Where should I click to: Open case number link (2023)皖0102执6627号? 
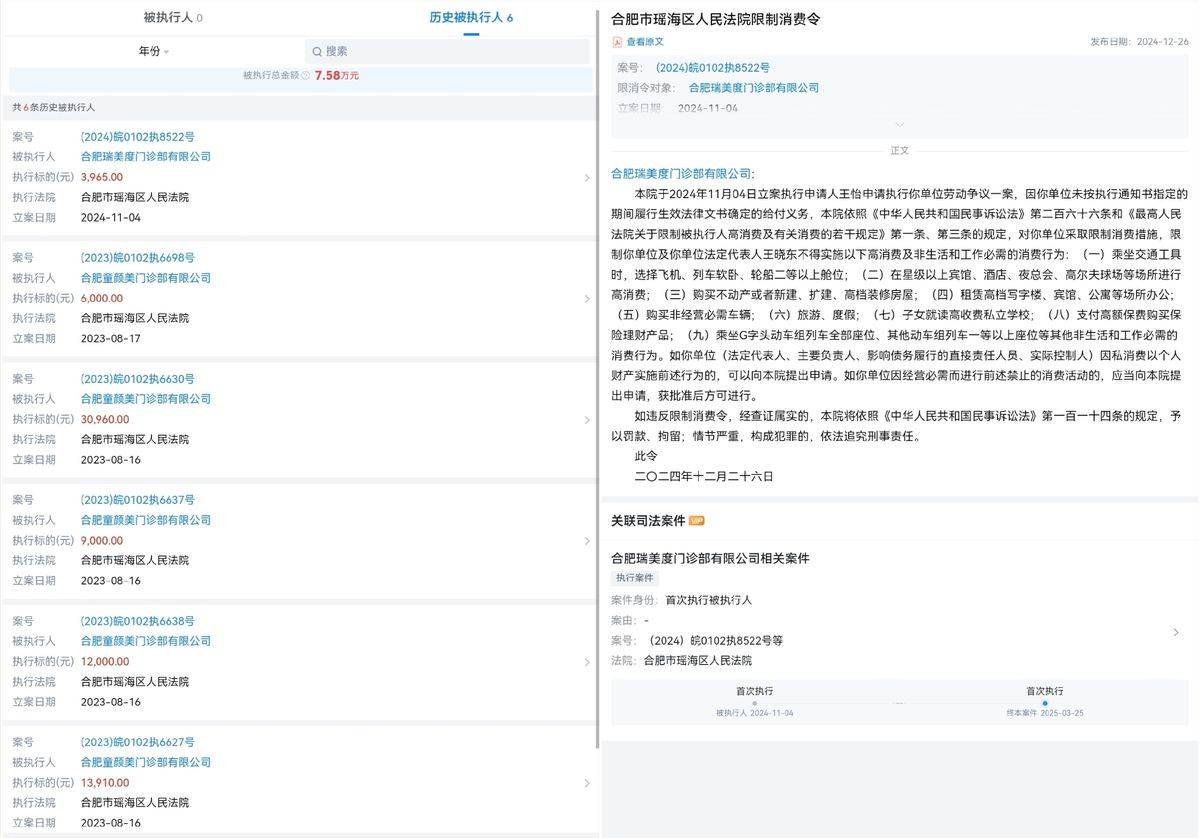pyautogui.click(x=138, y=742)
